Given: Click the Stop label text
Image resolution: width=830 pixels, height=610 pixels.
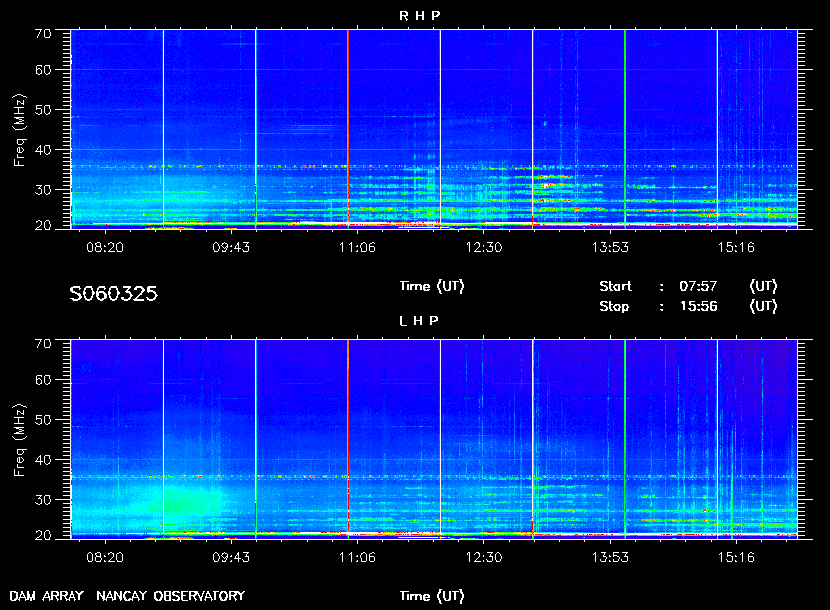Looking at the screenshot, I should click(614, 307).
